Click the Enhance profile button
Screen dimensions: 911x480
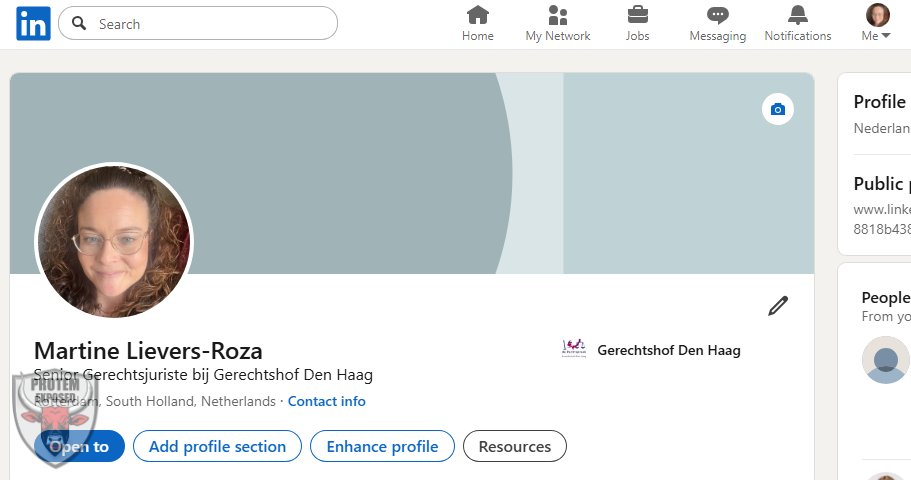coord(382,446)
